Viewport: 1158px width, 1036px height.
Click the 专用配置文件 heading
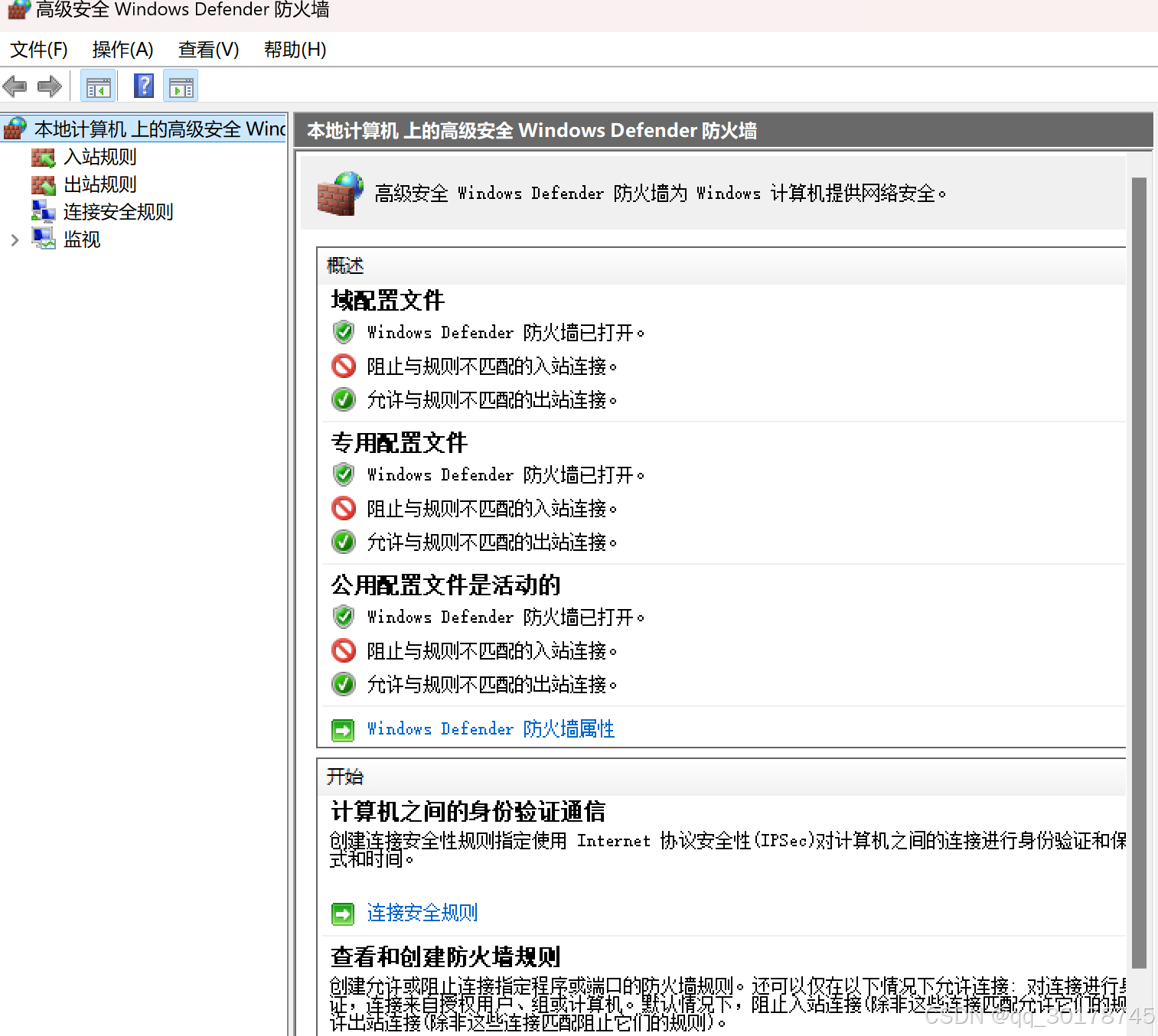pyautogui.click(x=399, y=442)
